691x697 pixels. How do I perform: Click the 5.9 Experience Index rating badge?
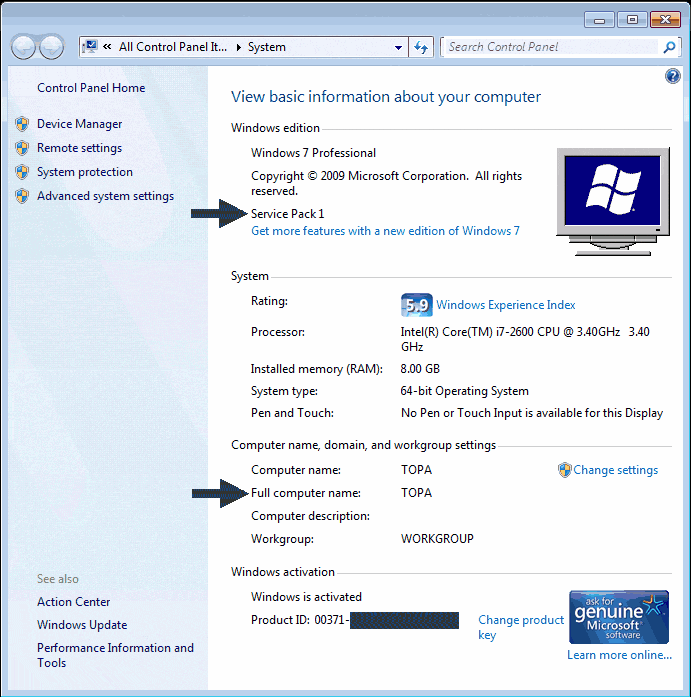[416, 305]
